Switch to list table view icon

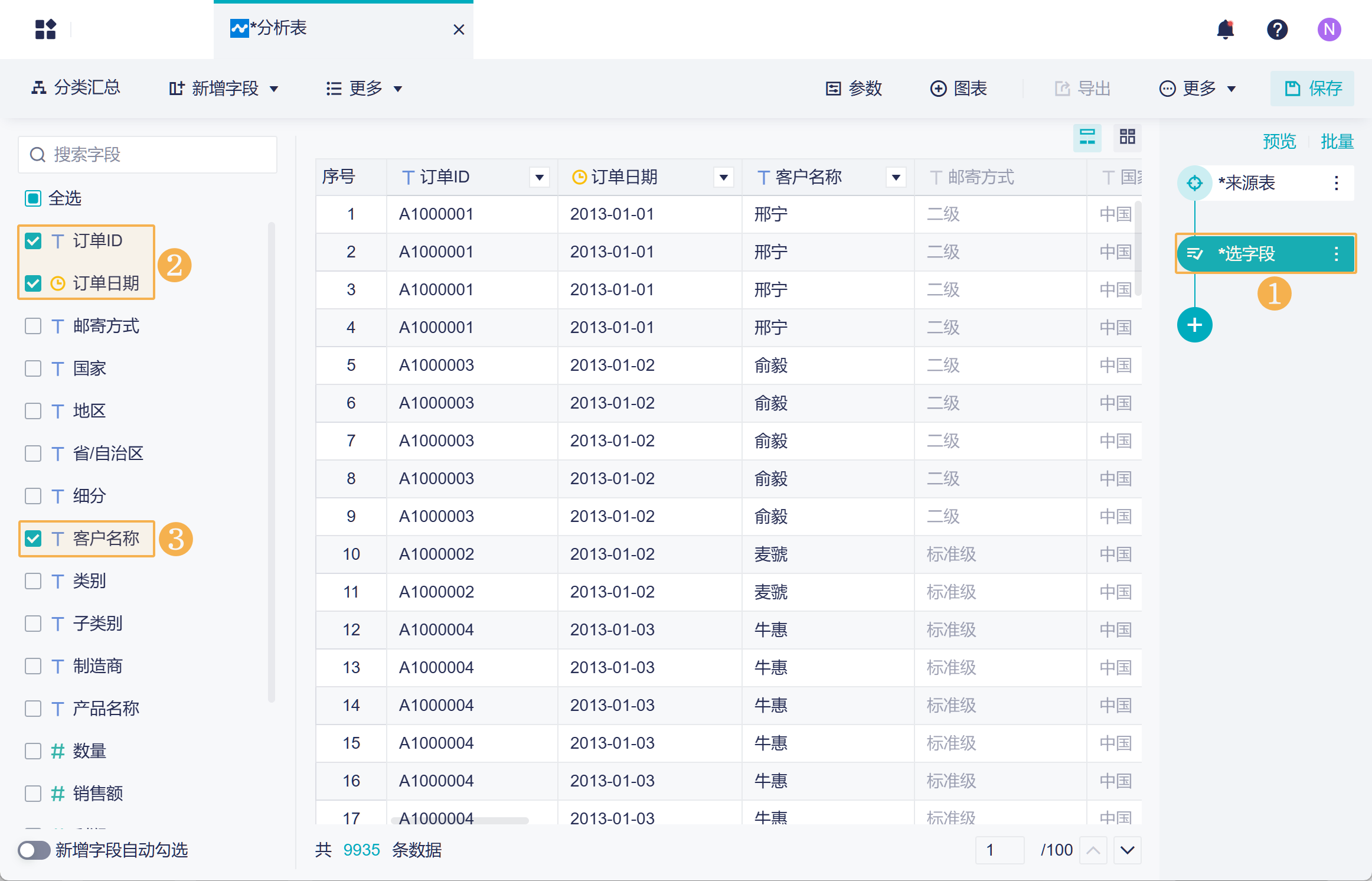(1087, 137)
